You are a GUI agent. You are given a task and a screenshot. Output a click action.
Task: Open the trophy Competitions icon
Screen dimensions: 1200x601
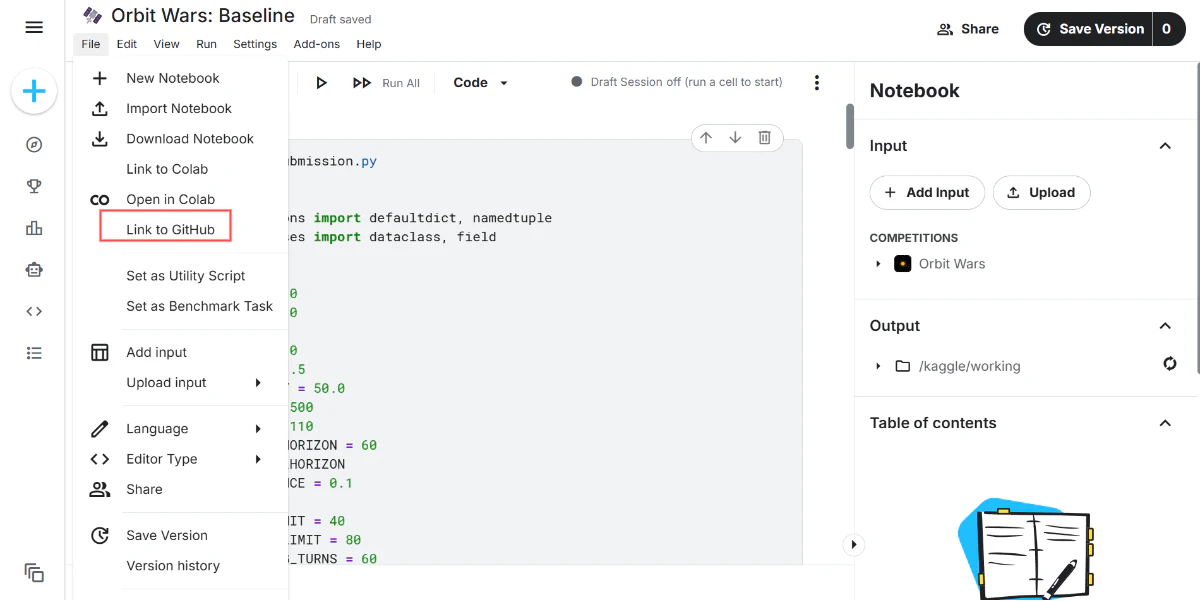click(34, 186)
